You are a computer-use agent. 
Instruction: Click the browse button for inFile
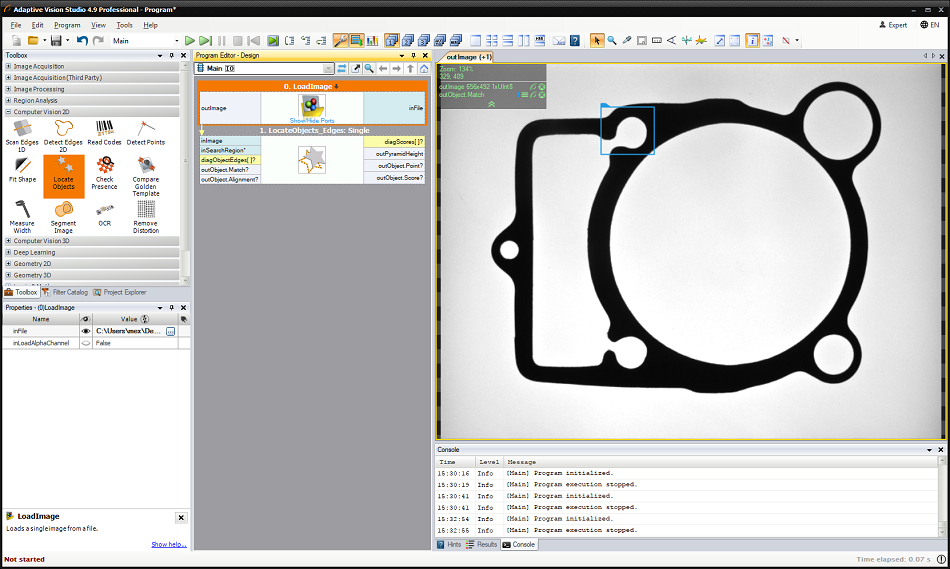[170, 330]
